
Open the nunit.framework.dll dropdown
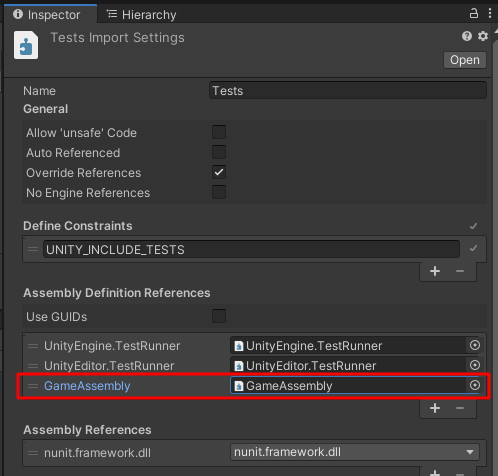[x=355, y=452]
